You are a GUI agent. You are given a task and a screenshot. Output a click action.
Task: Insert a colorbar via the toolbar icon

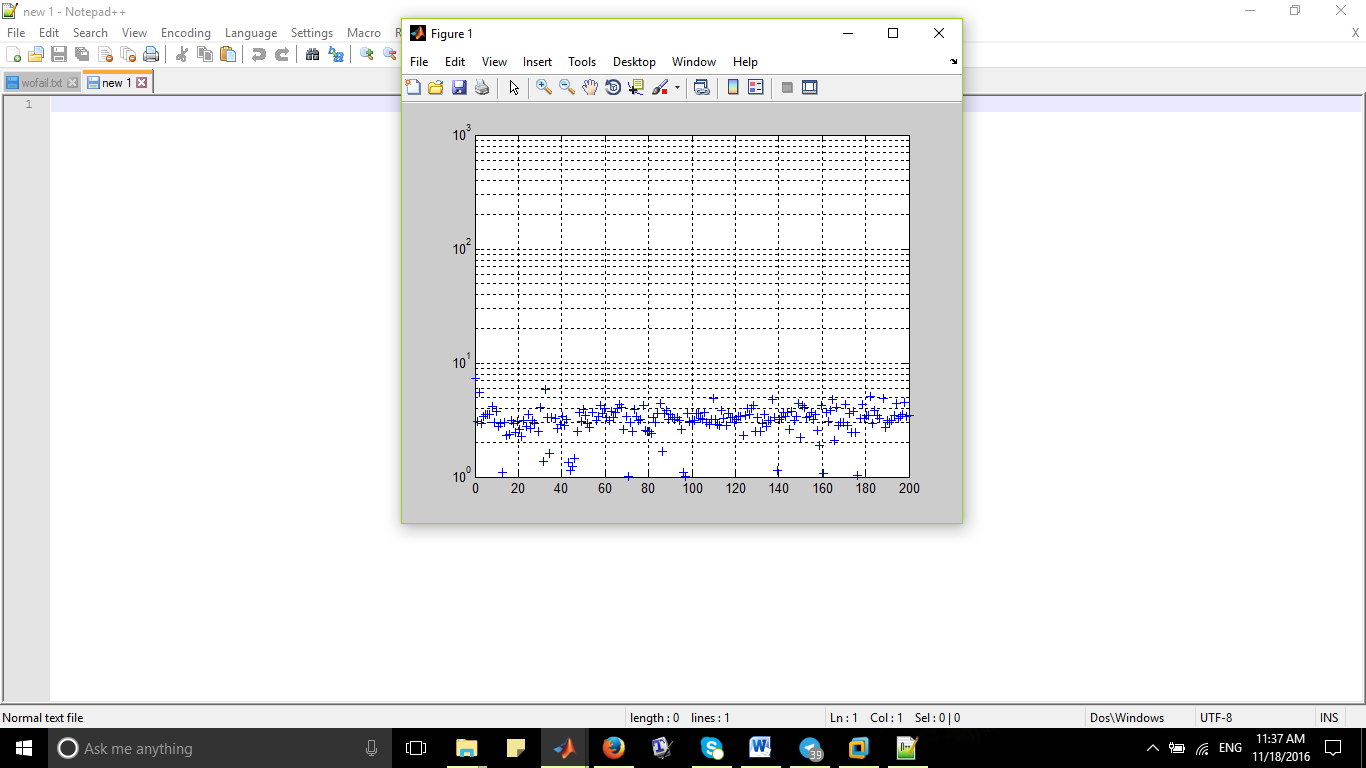pyautogui.click(x=733, y=88)
